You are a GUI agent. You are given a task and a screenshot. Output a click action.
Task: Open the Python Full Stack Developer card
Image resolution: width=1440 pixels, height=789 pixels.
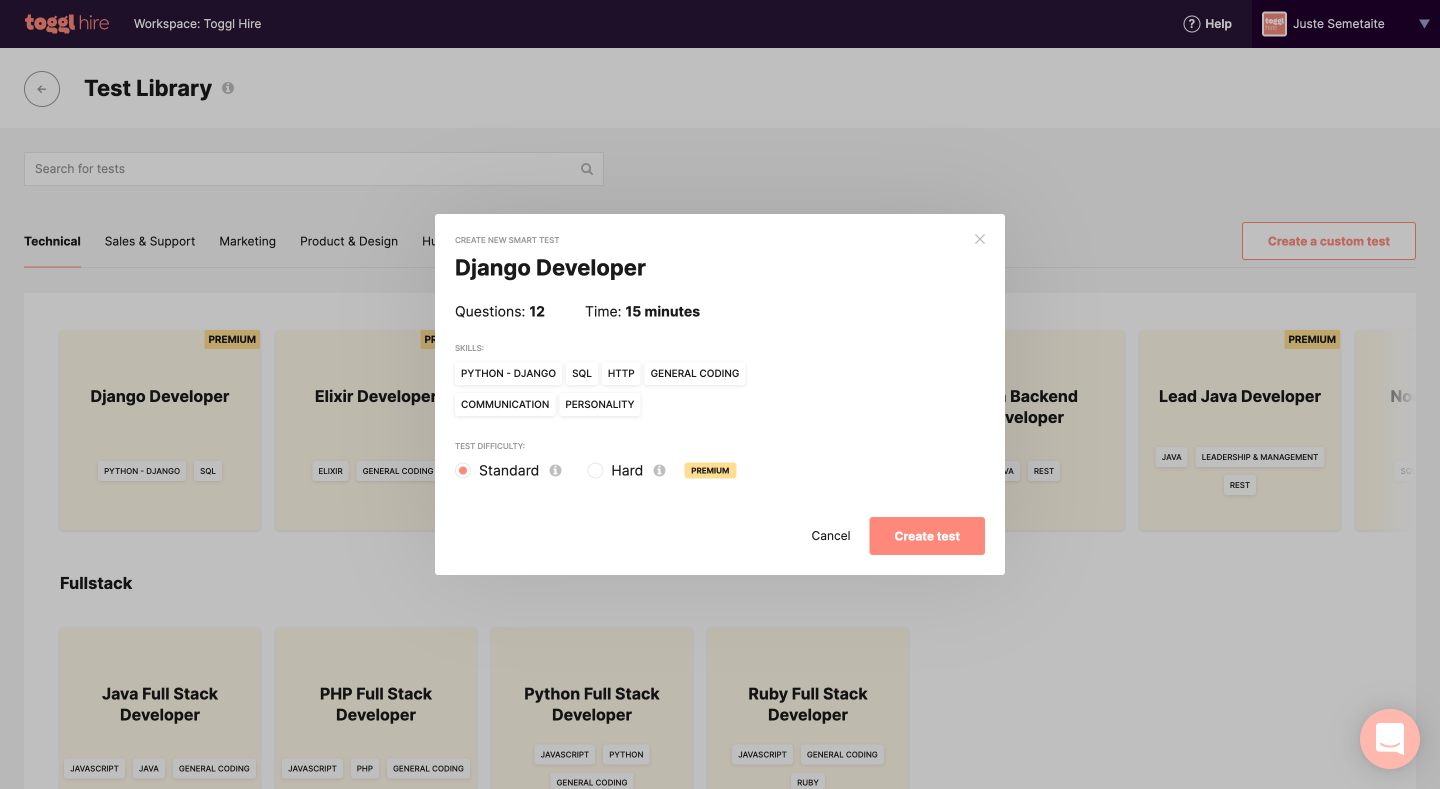[x=592, y=708]
